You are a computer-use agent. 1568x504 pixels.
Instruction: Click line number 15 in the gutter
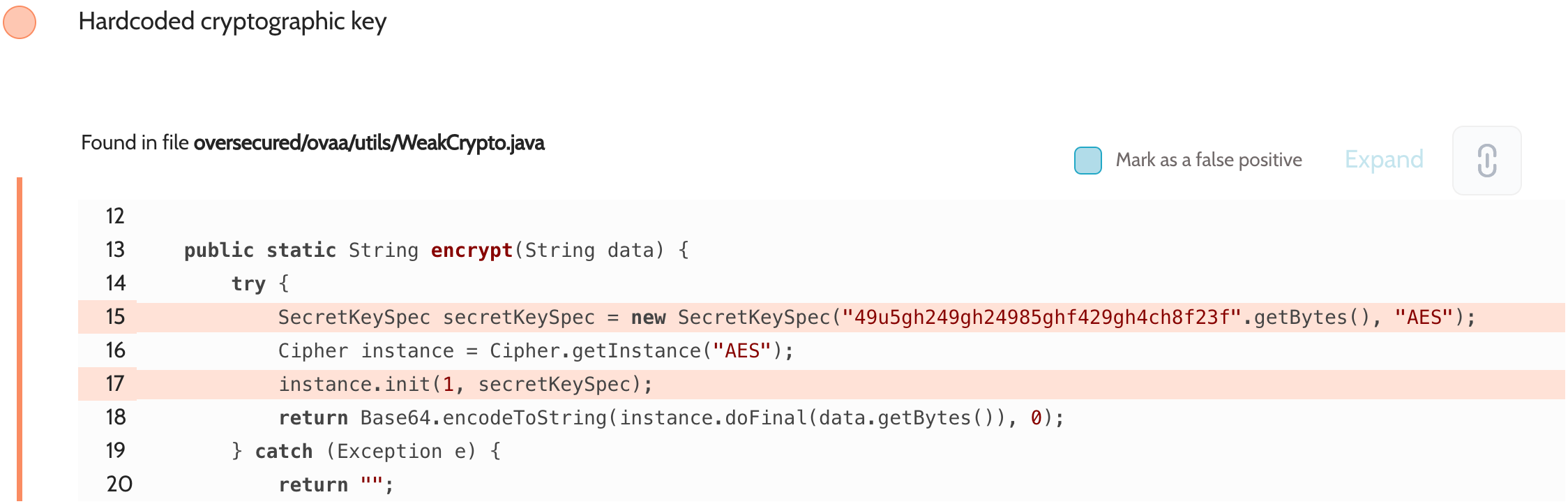115,317
